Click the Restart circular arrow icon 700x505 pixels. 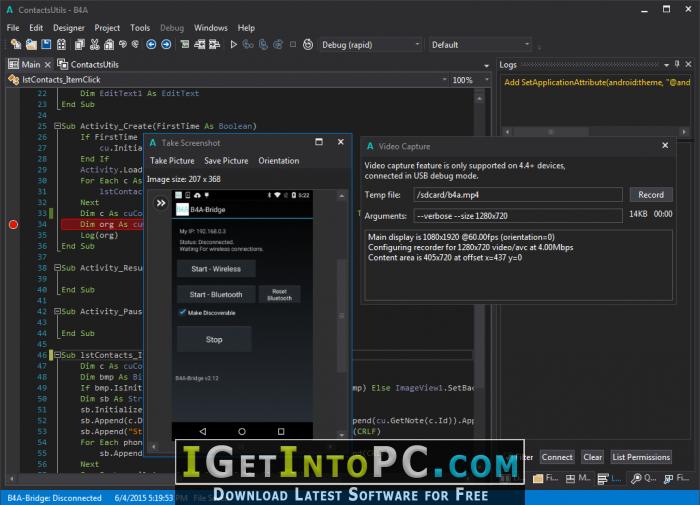coord(308,45)
